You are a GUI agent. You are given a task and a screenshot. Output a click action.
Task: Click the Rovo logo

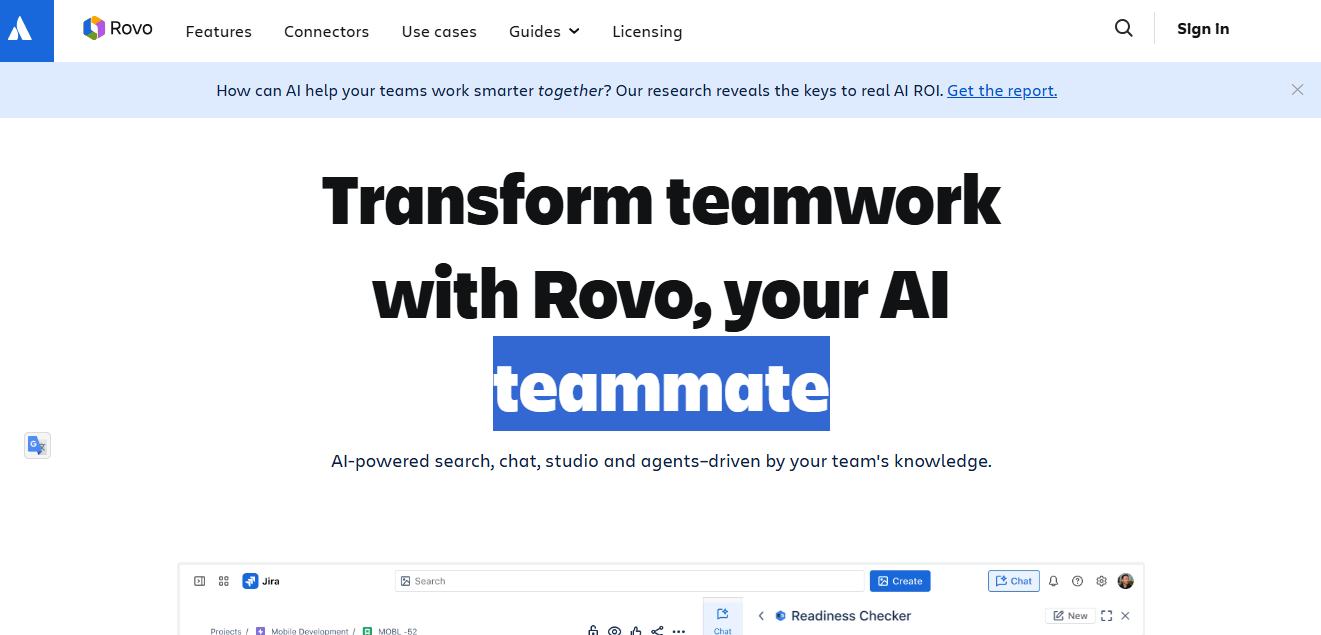[x=118, y=29]
